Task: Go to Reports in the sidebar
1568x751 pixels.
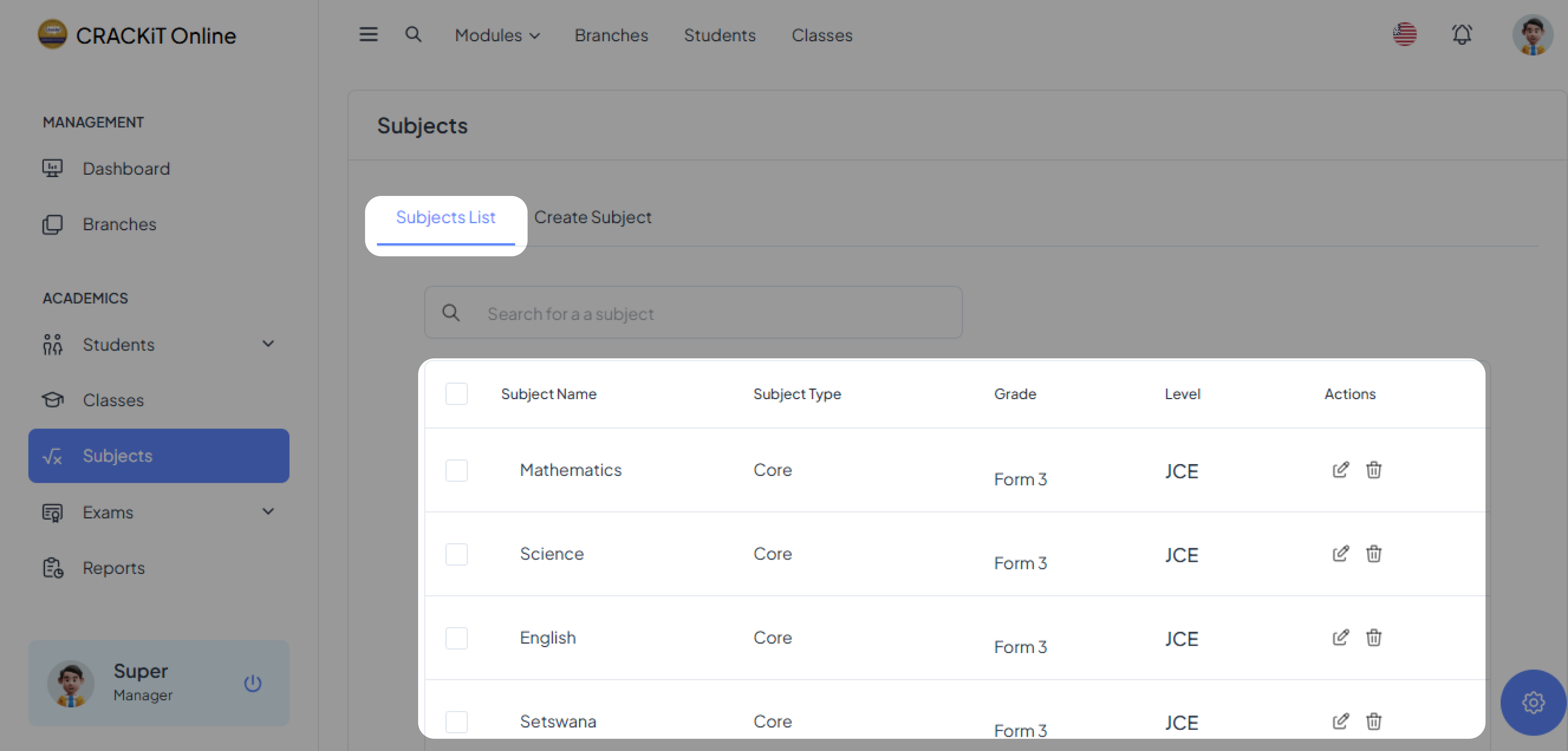Action: click(114, 568)
